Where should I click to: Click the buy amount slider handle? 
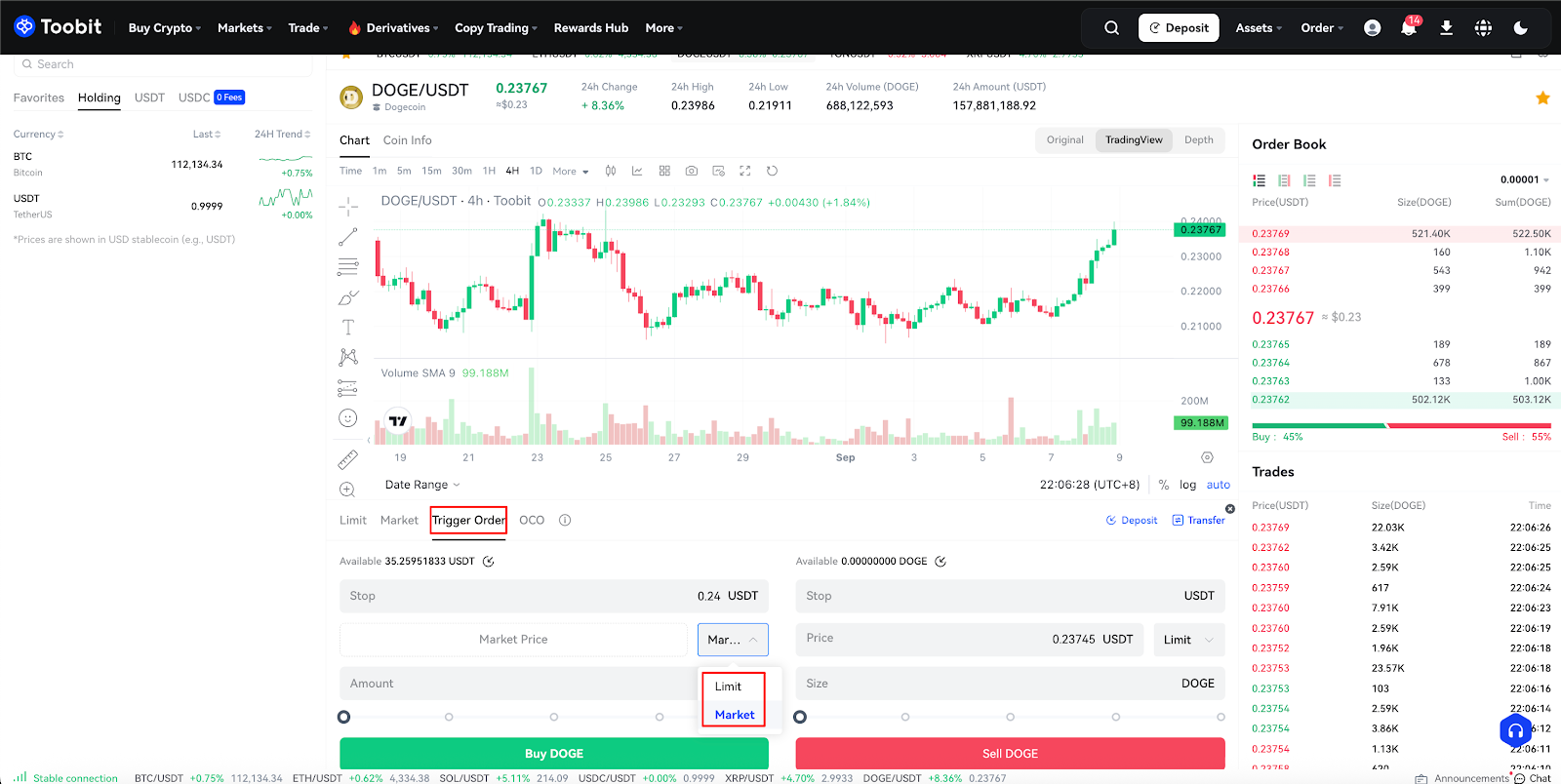pyautogui.click(x=343, y=717)
